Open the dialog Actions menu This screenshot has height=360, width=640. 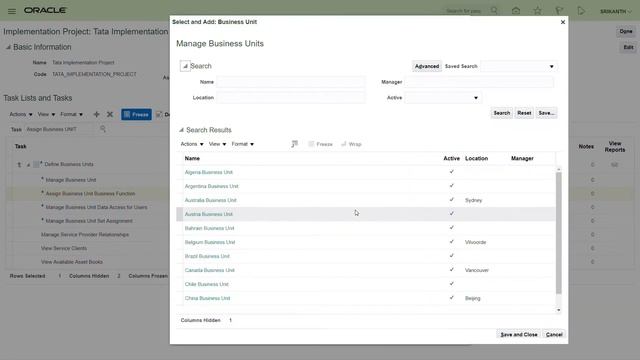tap(192, 144)
